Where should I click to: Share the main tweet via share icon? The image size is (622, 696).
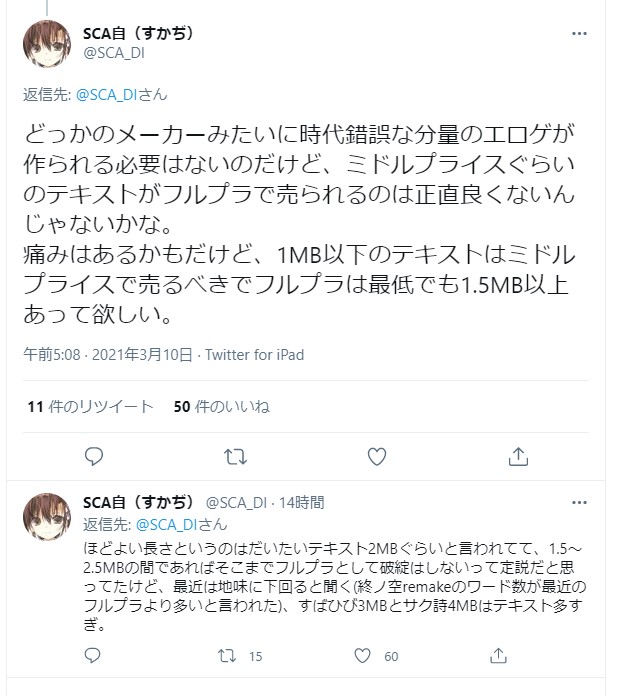click(x=518, y=456)
